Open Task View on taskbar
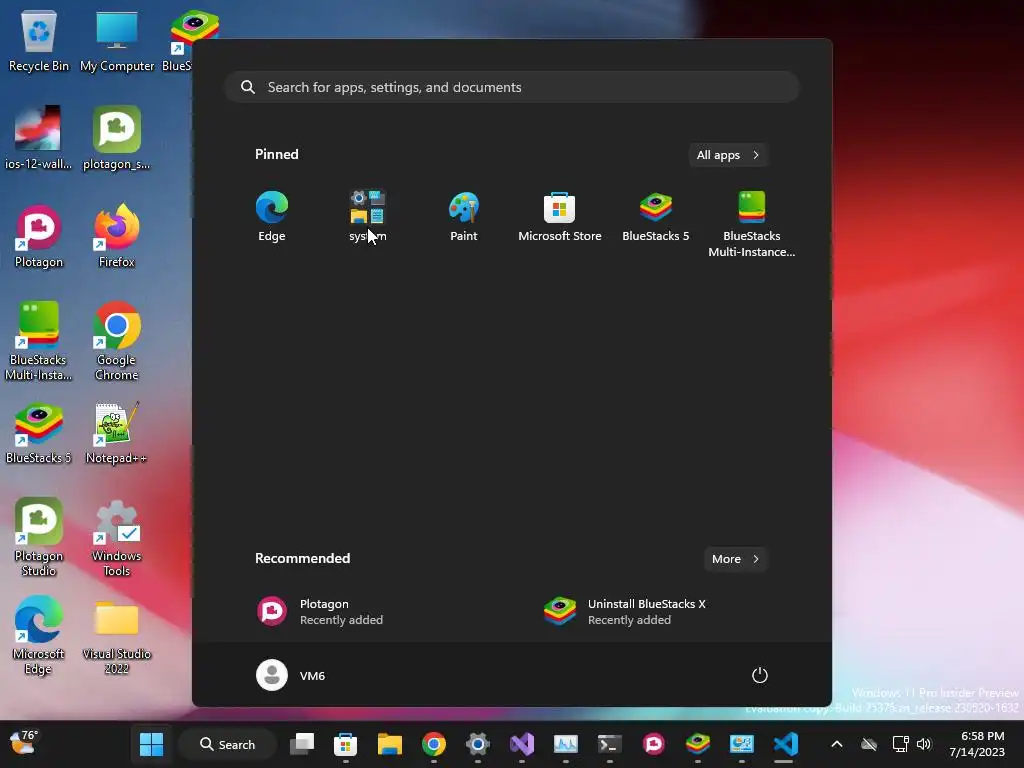 click(302, 744)
